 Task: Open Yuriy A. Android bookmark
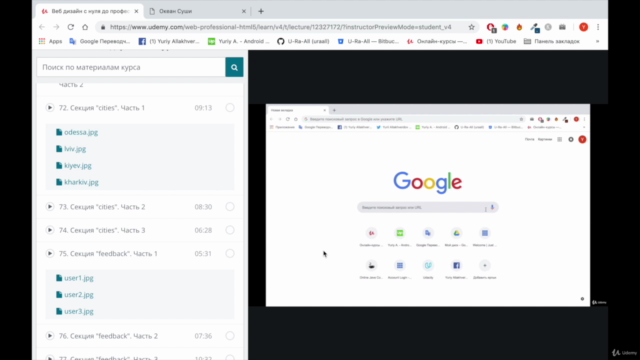coord(239,41)
